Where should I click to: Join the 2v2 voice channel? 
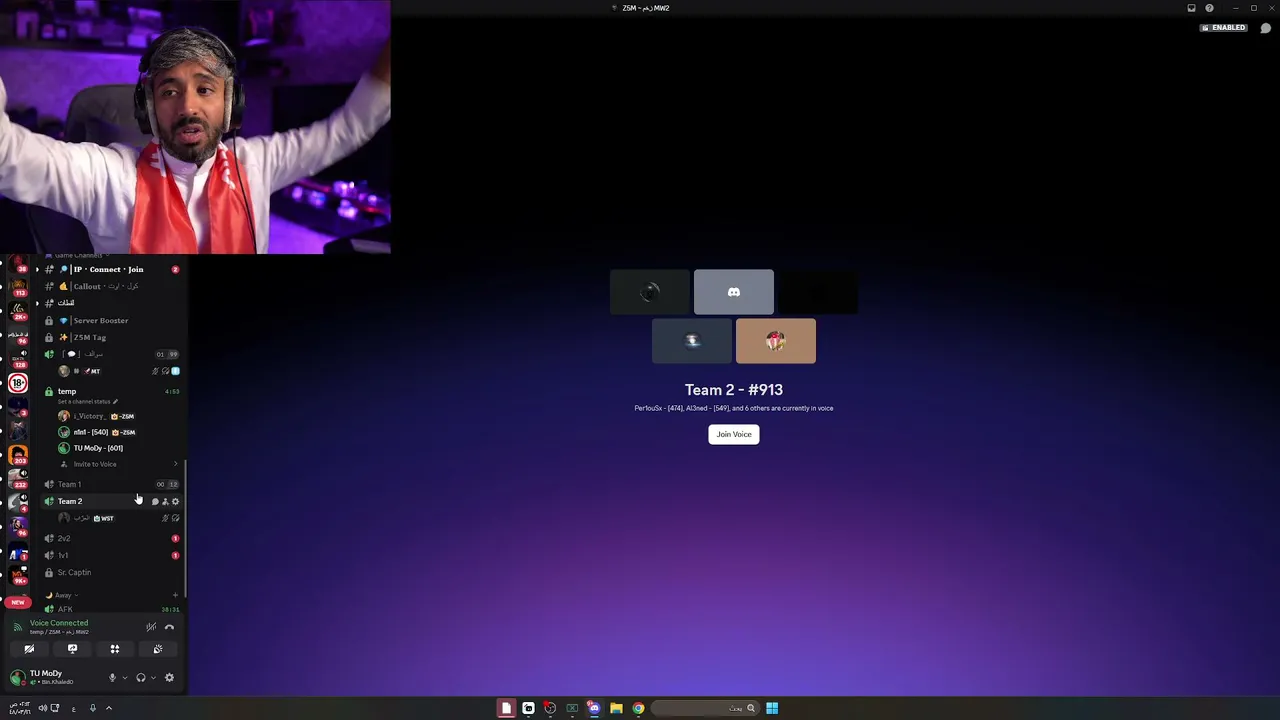tap(110, 538)
